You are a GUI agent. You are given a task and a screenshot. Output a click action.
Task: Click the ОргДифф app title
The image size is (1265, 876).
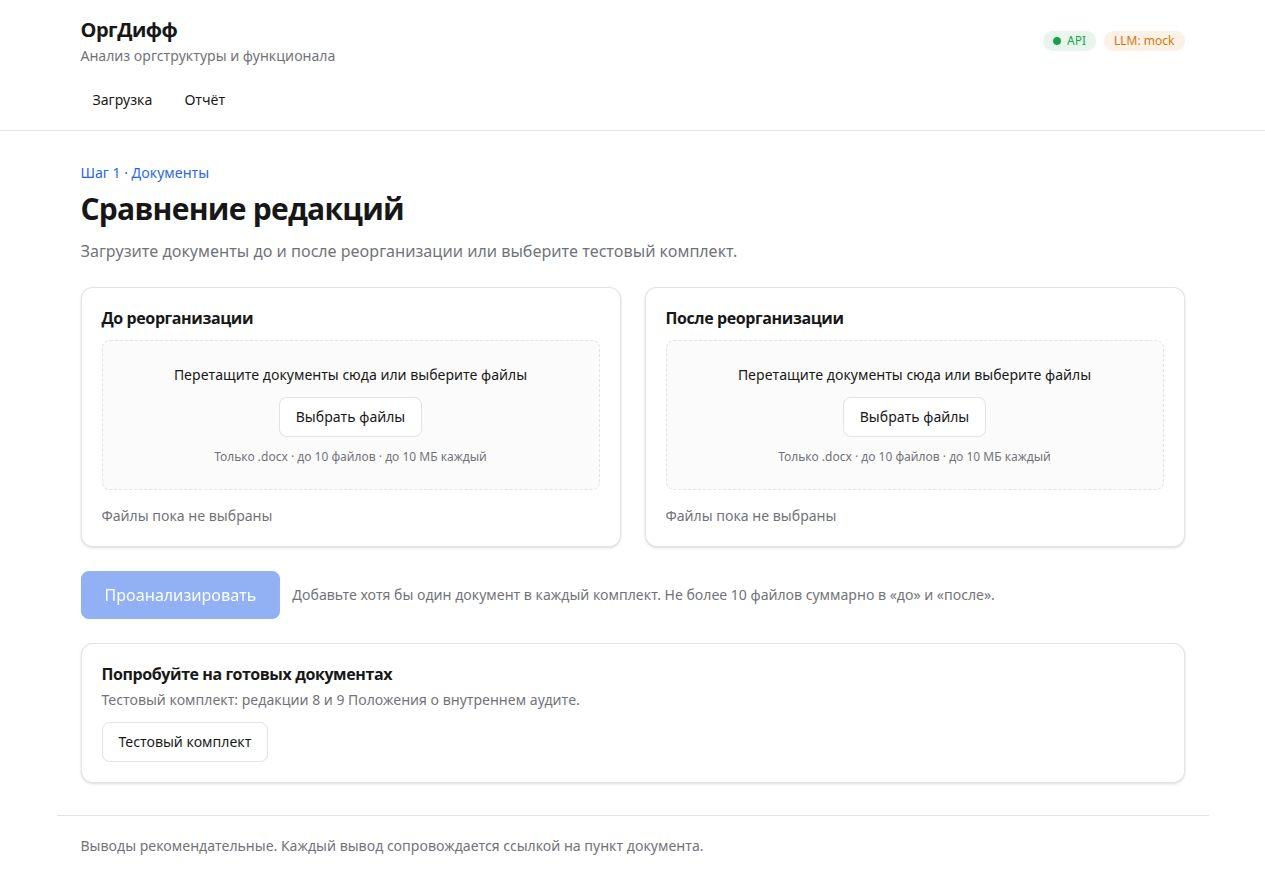[x=129, y=30]
